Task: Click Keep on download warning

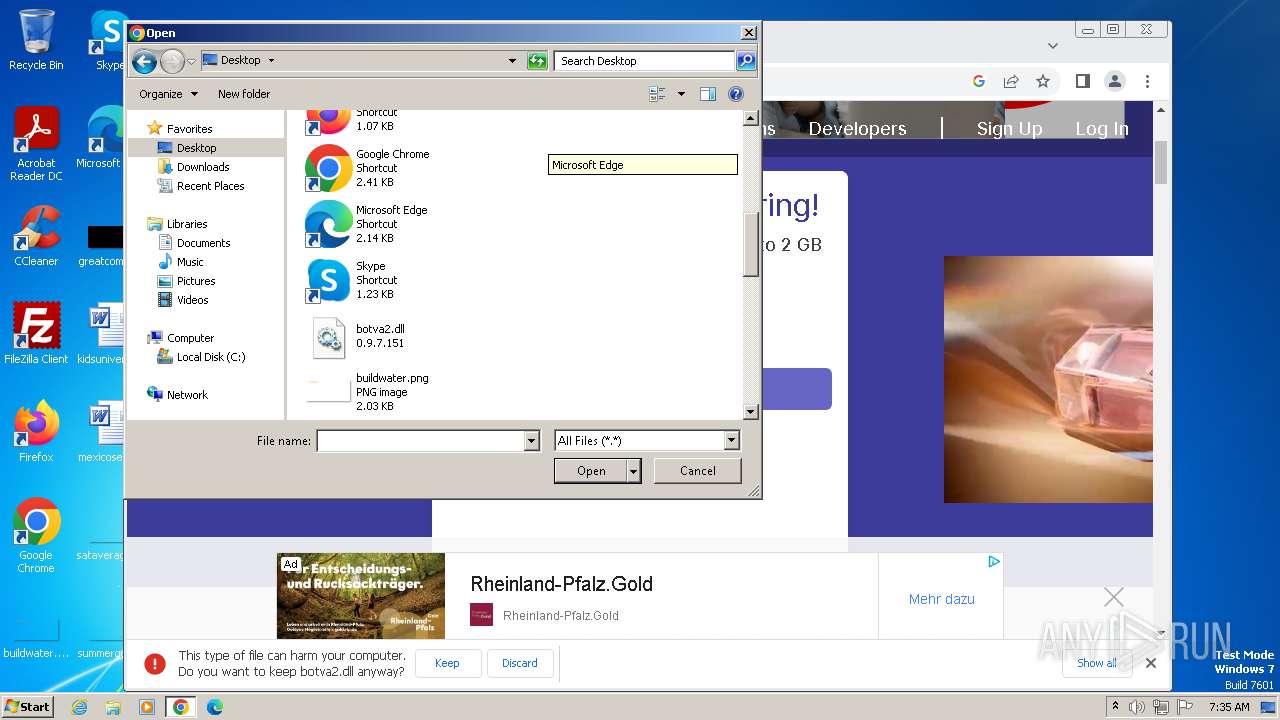Action: [447, 663]
